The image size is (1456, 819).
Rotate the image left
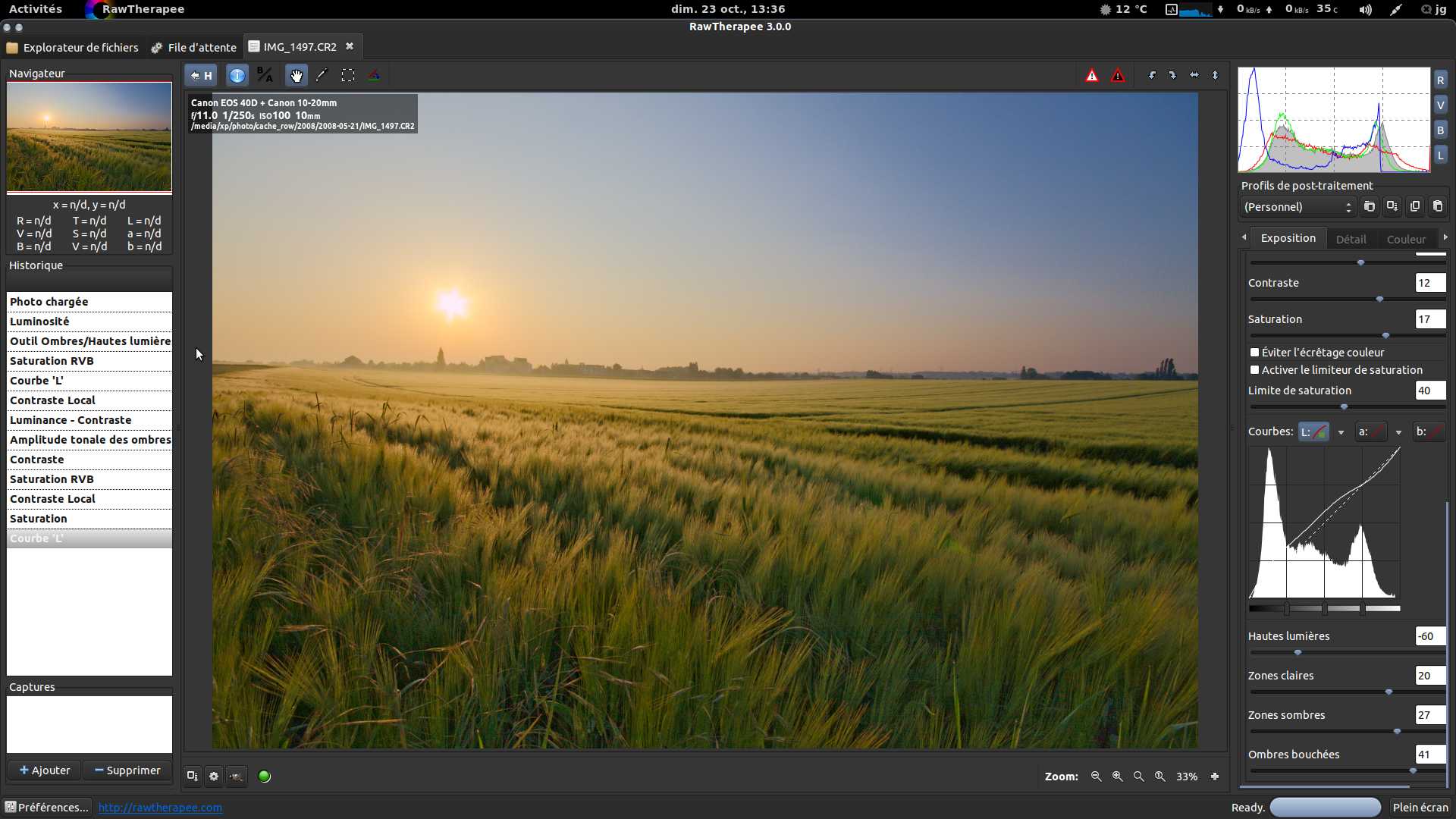[1152, 75]
